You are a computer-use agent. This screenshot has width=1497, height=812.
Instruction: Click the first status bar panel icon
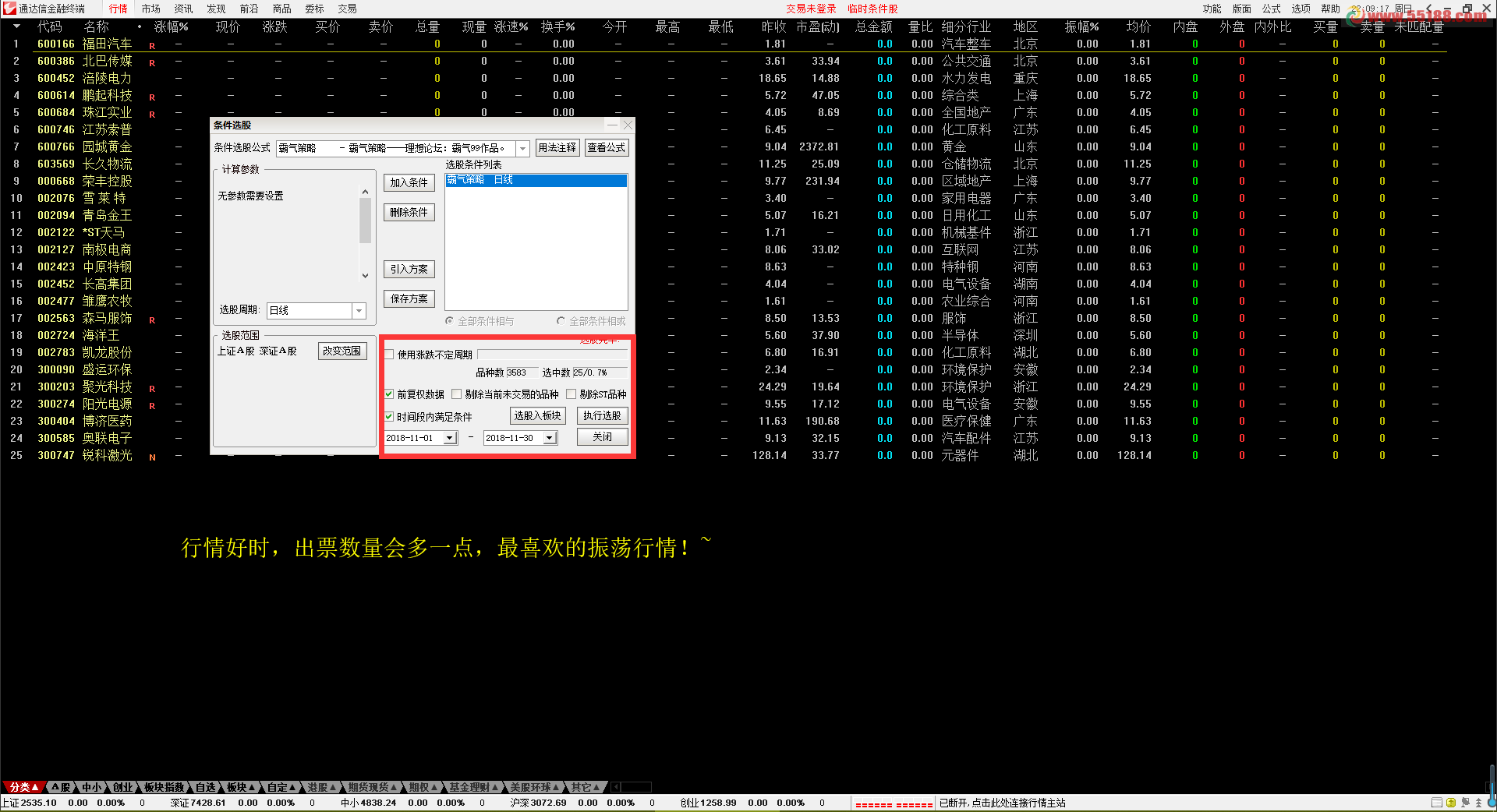tap(1437, 803)
